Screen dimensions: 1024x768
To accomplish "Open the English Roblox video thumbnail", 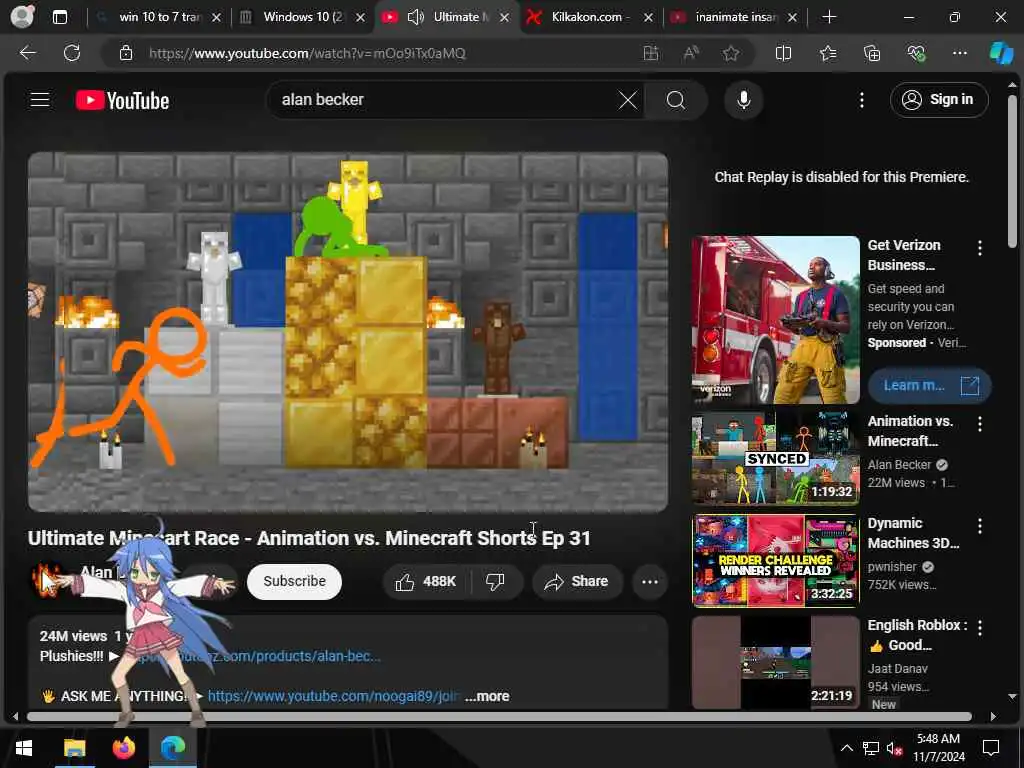I will (775, 662).
